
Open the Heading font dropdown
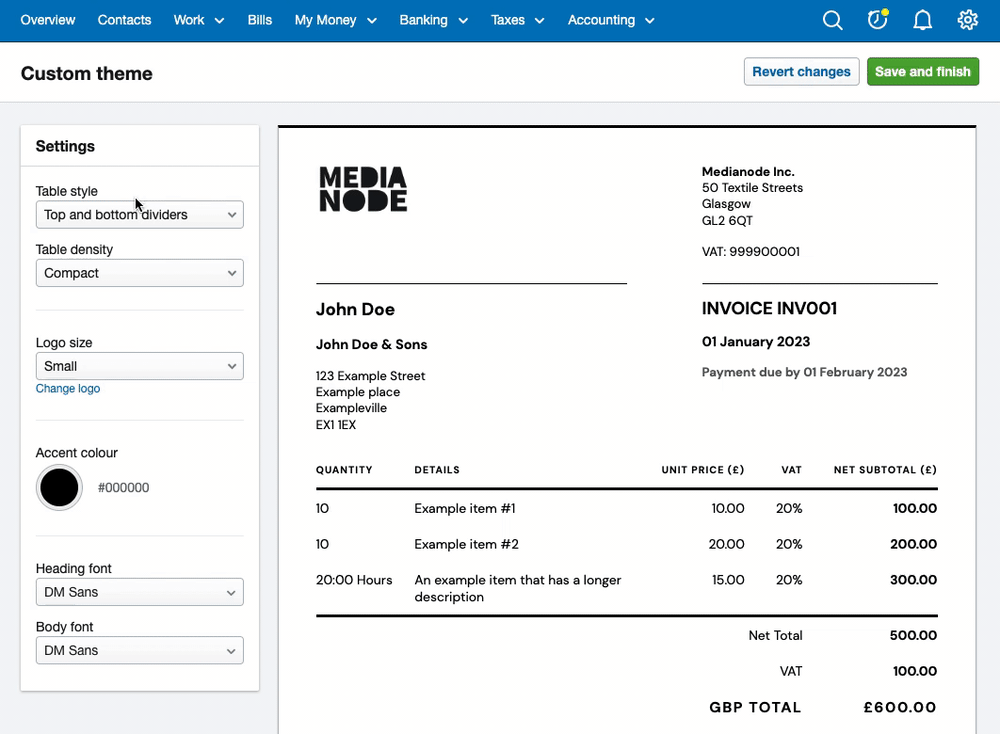click(139, 592)
